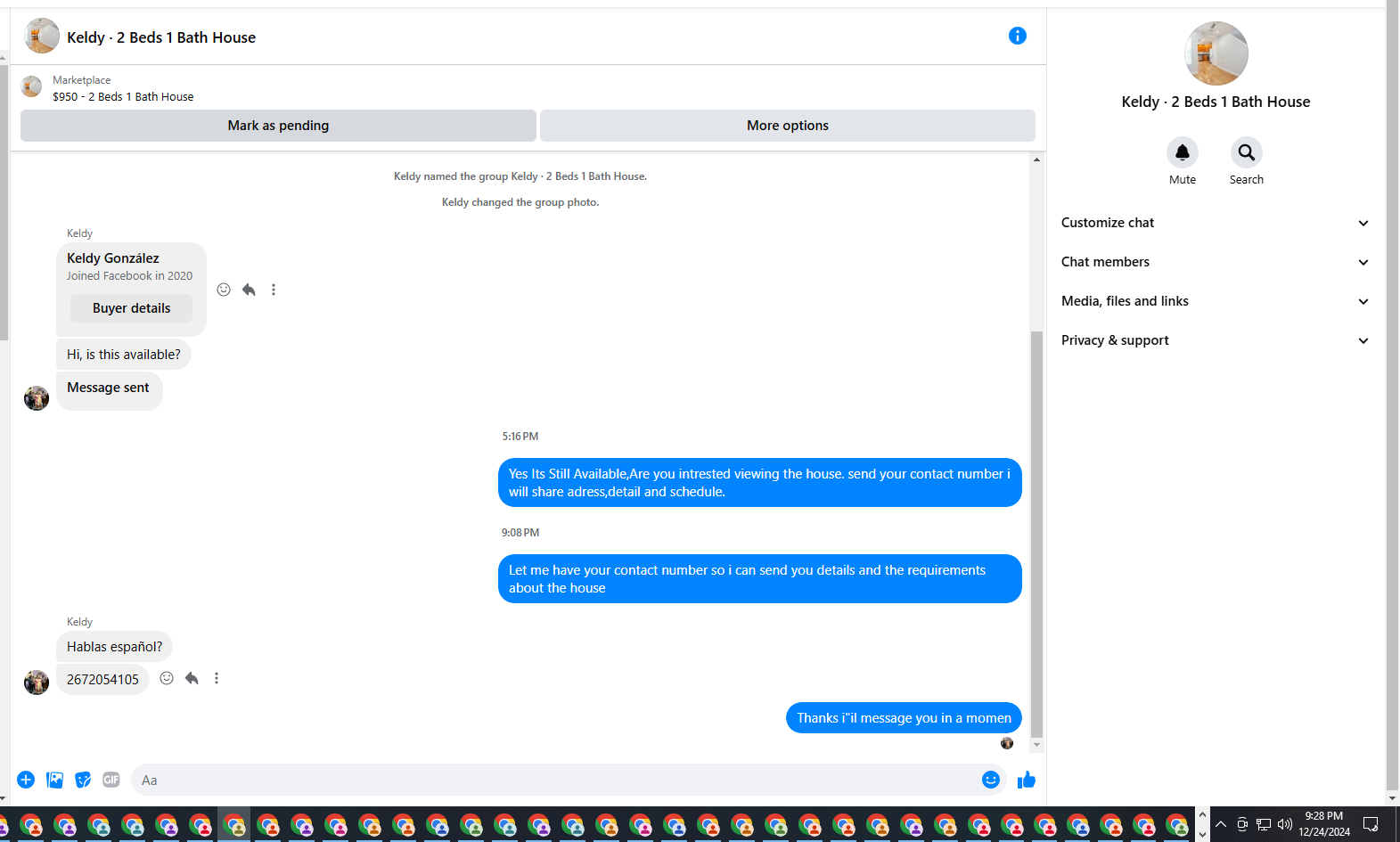This screenshot has height=842, width=1400.
Task: Click the chat conversation scrollbar thumb
Action: pos(1036,535)
